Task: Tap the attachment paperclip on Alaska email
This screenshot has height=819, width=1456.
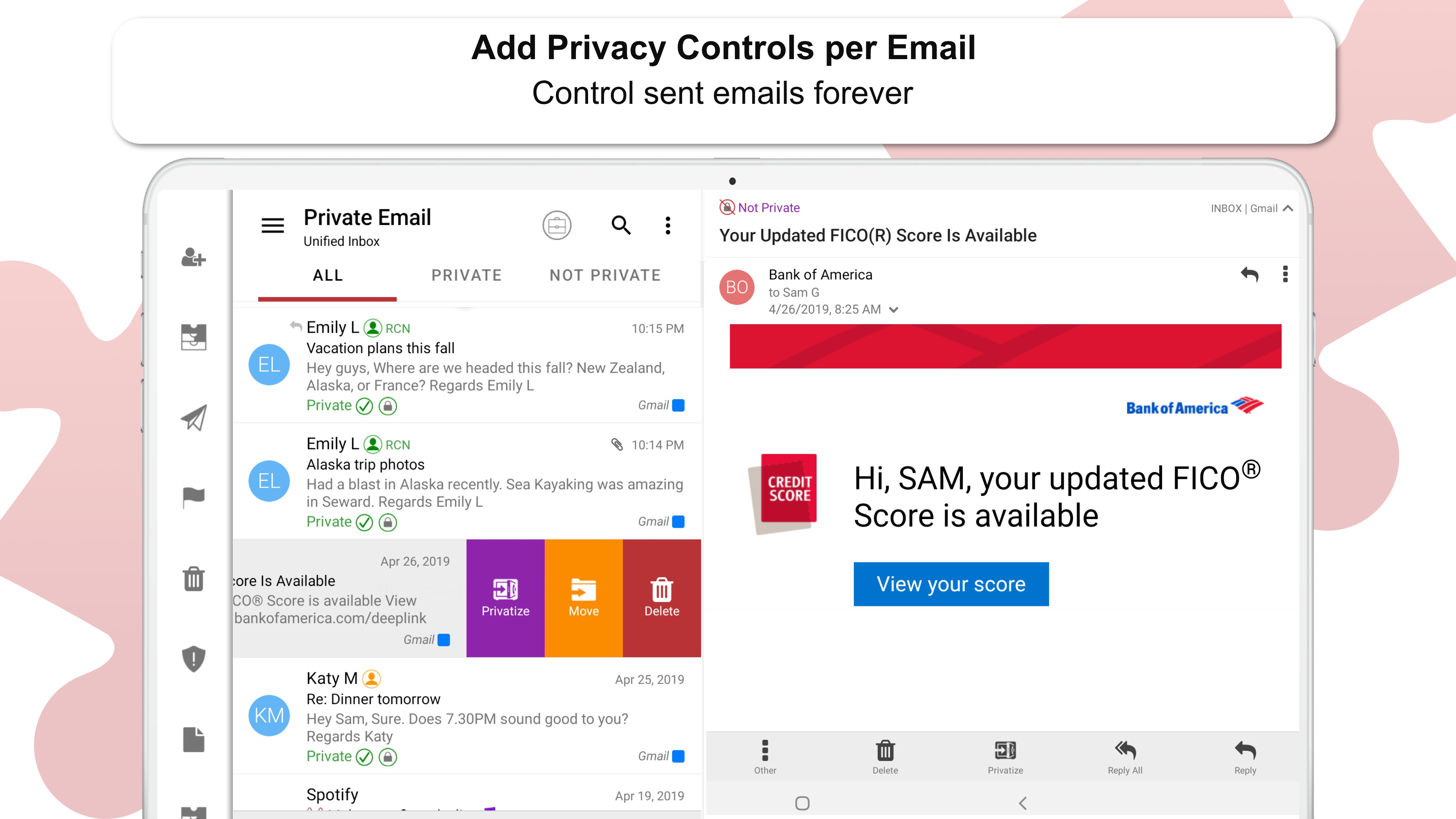Action: [x=617, y=445]
